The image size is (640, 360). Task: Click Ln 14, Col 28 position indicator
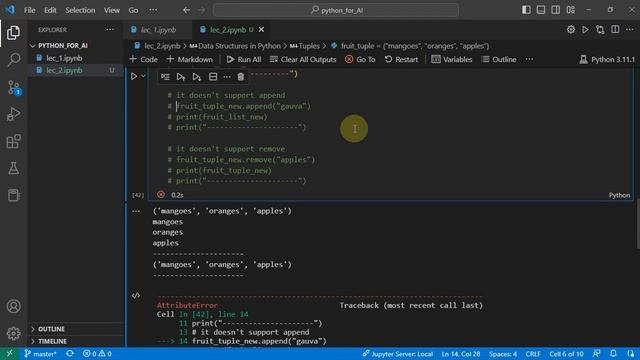(460, 354)
